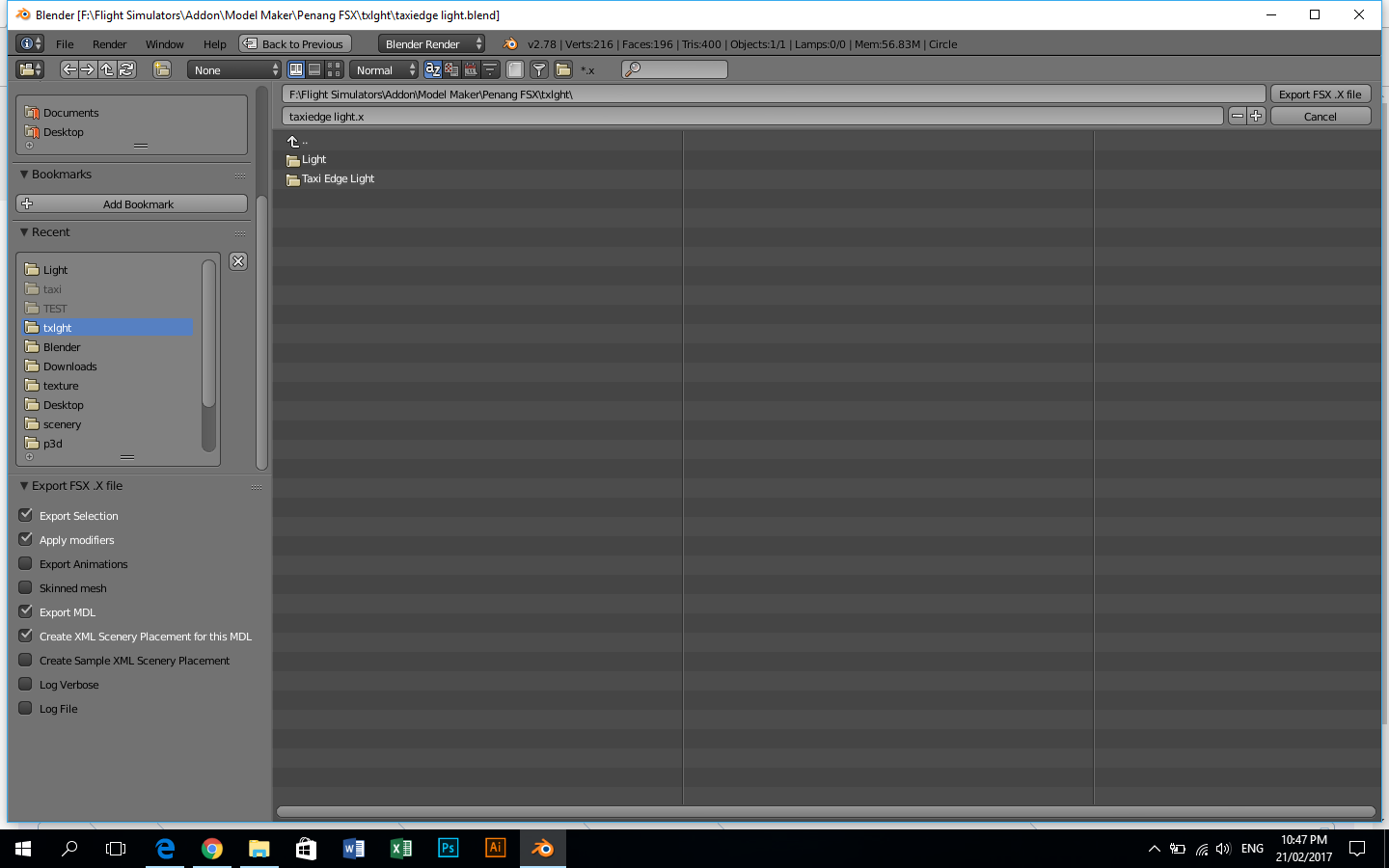This screenshot has width=1389, height=868.
Task: Sort files by modification date
Action: click(x=471, y=68)
